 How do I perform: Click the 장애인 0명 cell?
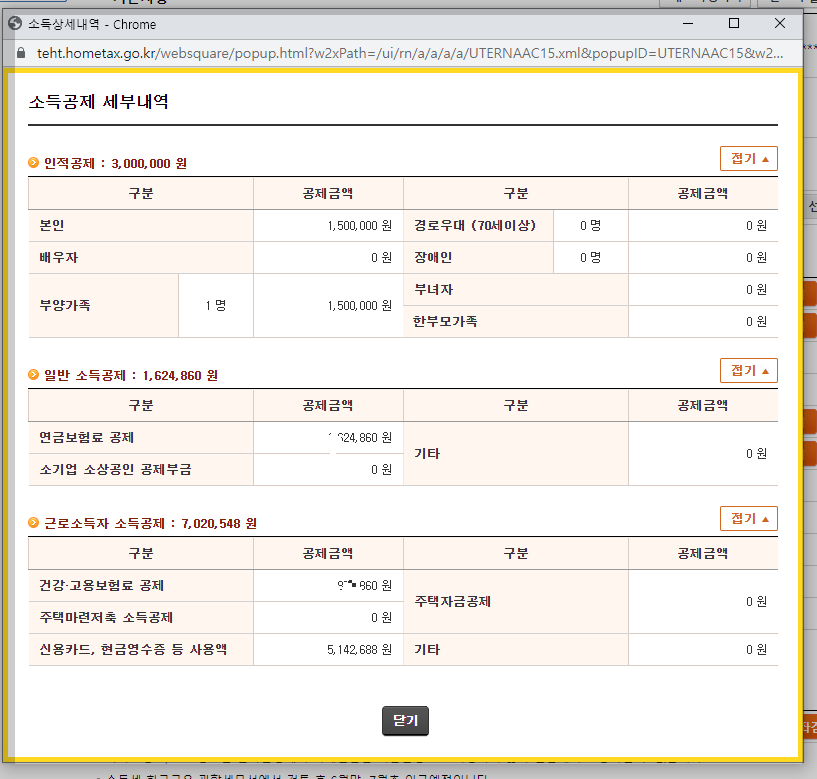click(x=591, y=257)
